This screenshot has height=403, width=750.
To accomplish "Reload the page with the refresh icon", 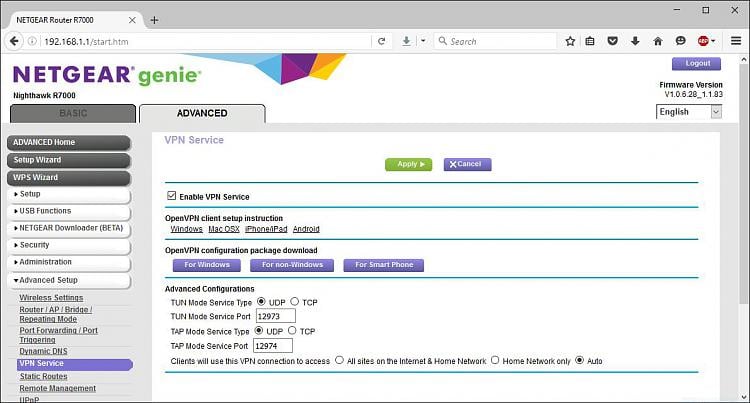I will pyautogui.click(x=381, y=42).
